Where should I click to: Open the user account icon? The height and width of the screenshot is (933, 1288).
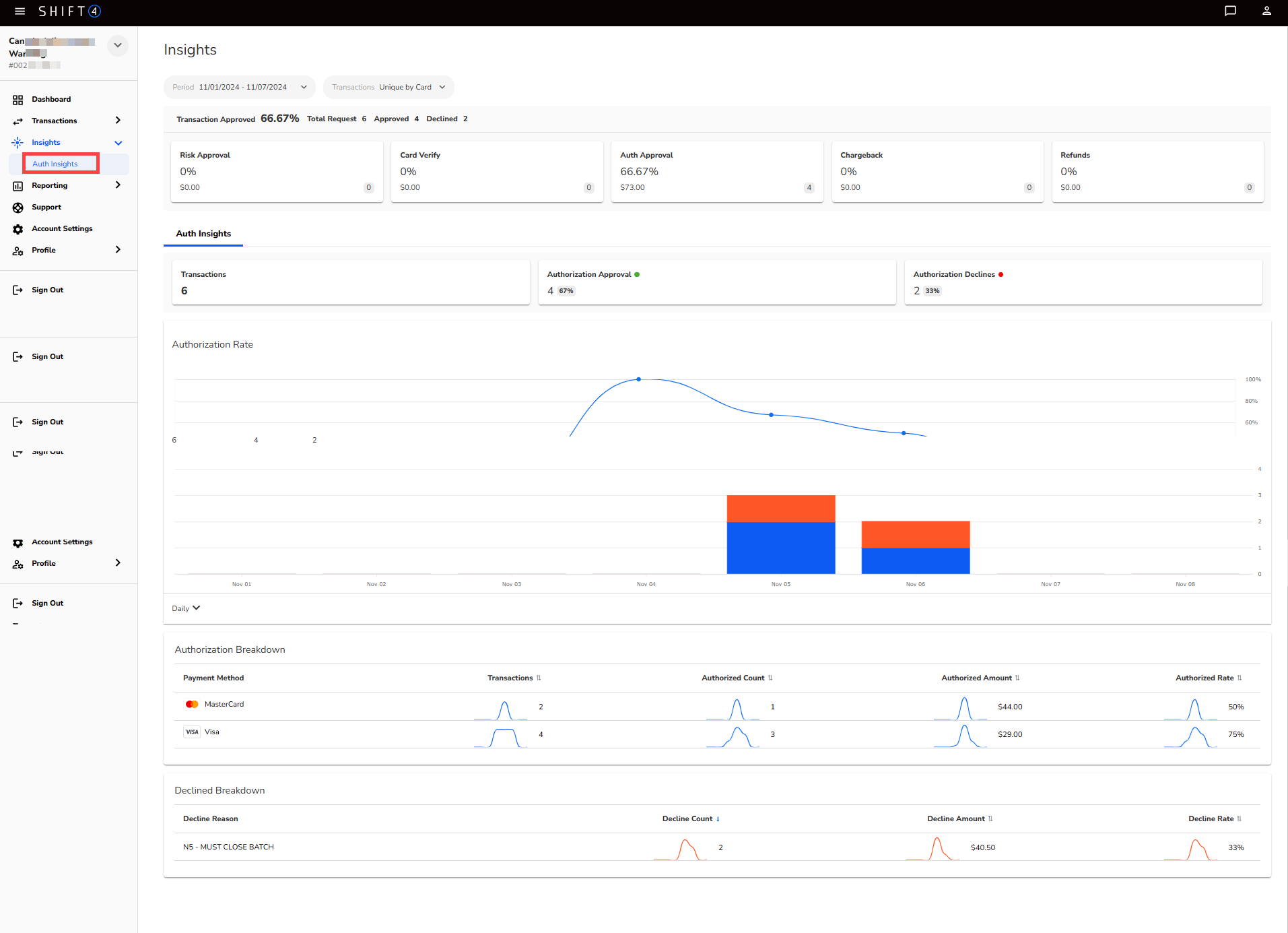click(1266, 11)
